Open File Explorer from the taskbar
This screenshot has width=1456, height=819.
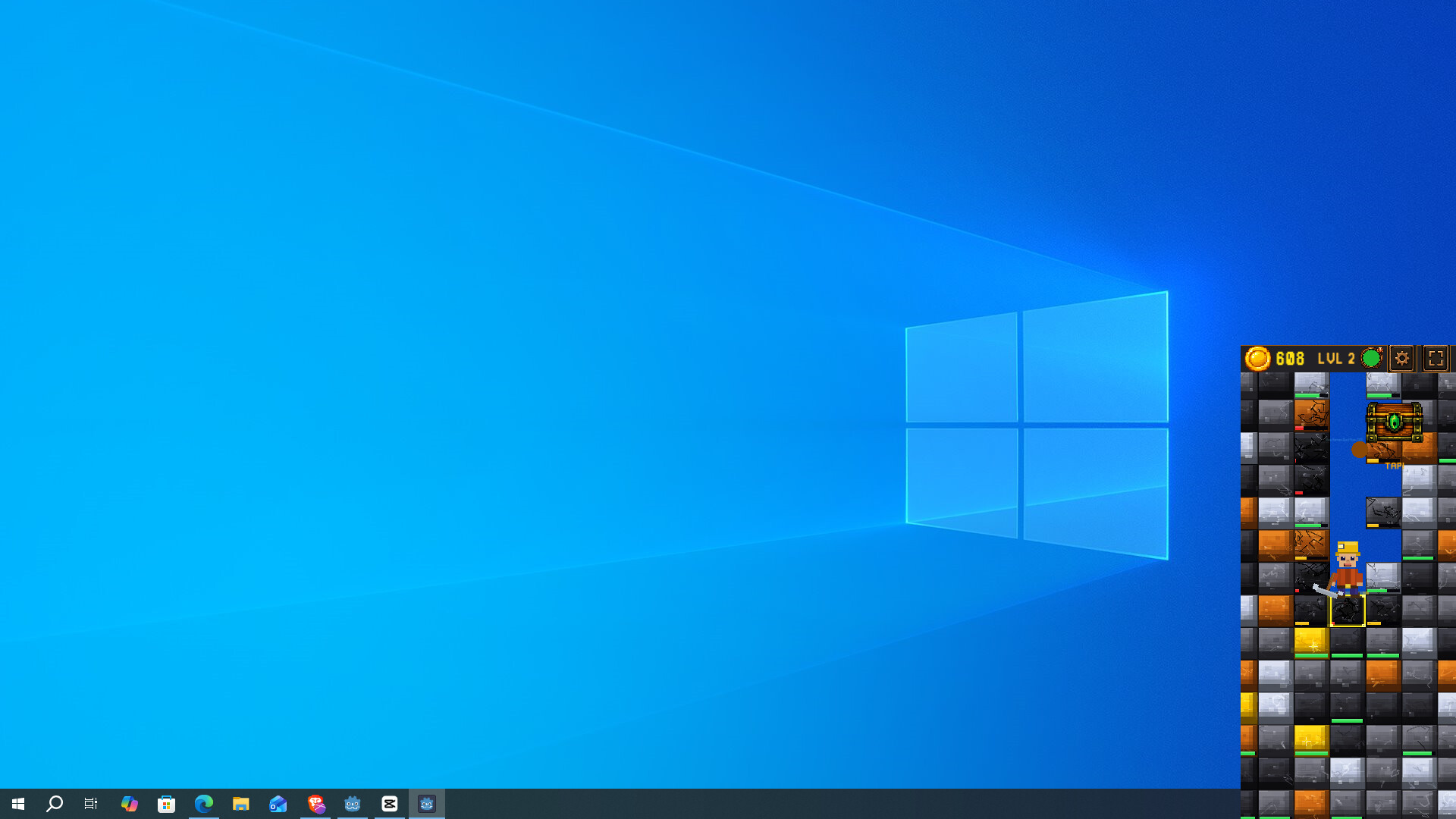[x=241, y=804]
